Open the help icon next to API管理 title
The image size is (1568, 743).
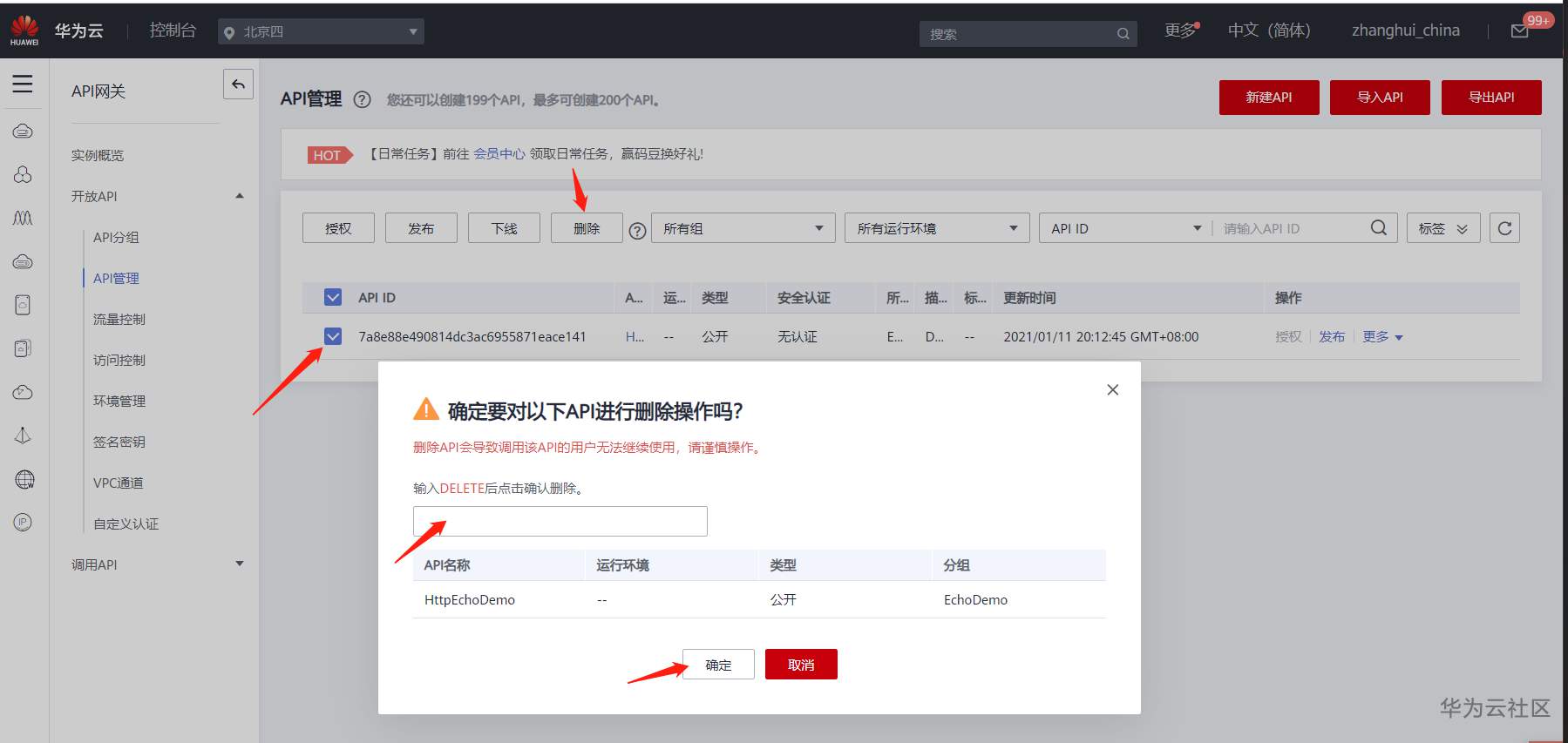363,100
